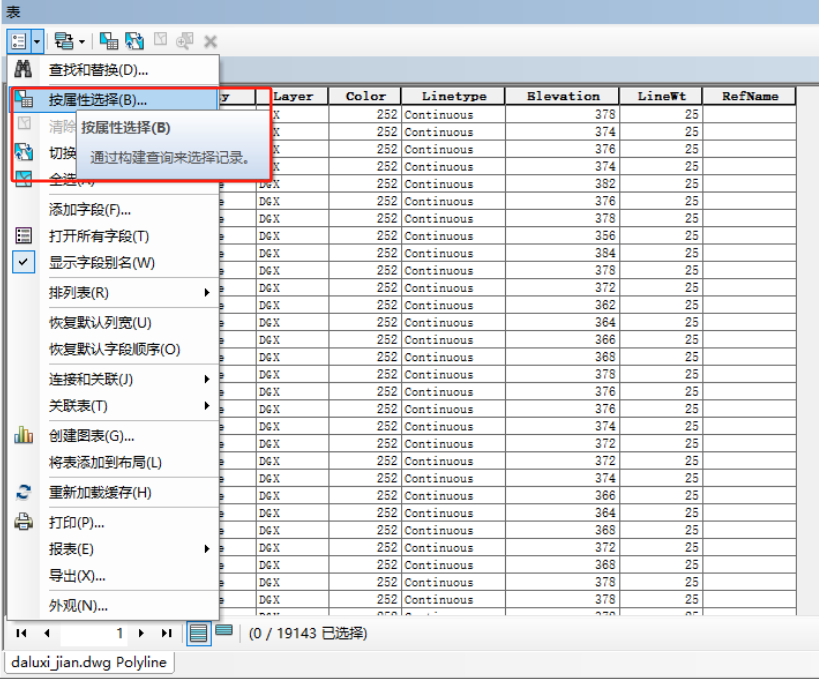The image size is (819, 679).
Task: Click the binoculars find icon in menu
Action: tap(23, 69)
